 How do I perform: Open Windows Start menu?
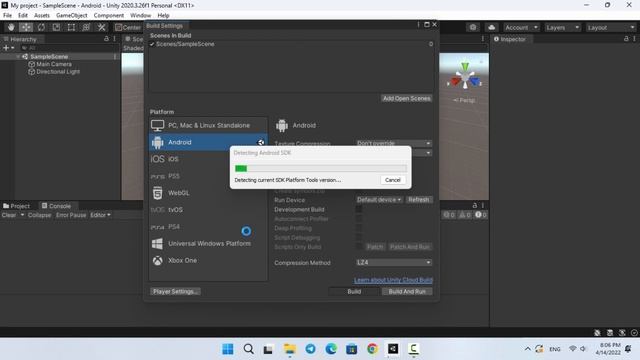228,349
